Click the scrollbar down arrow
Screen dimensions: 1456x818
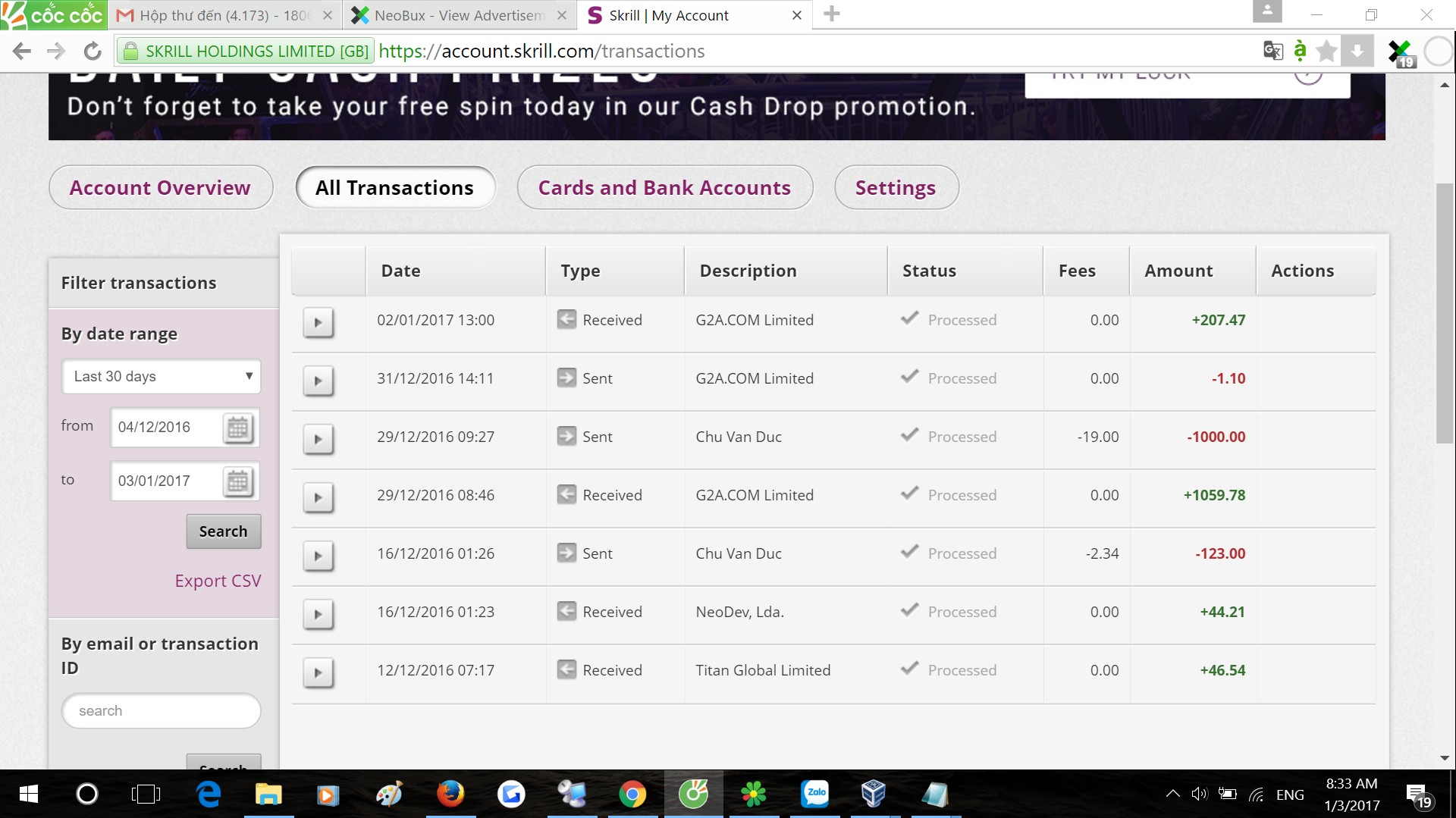pos(1445,758)
